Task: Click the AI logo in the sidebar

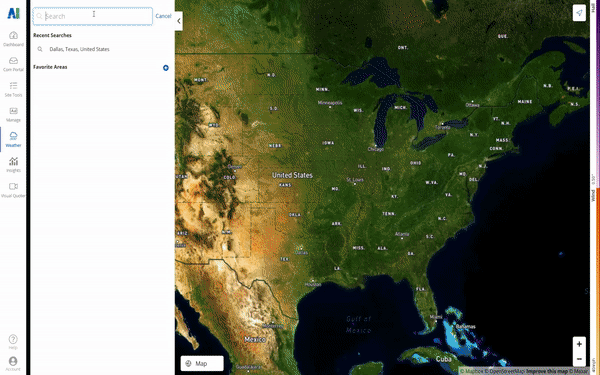Action: tap(13, 13)
